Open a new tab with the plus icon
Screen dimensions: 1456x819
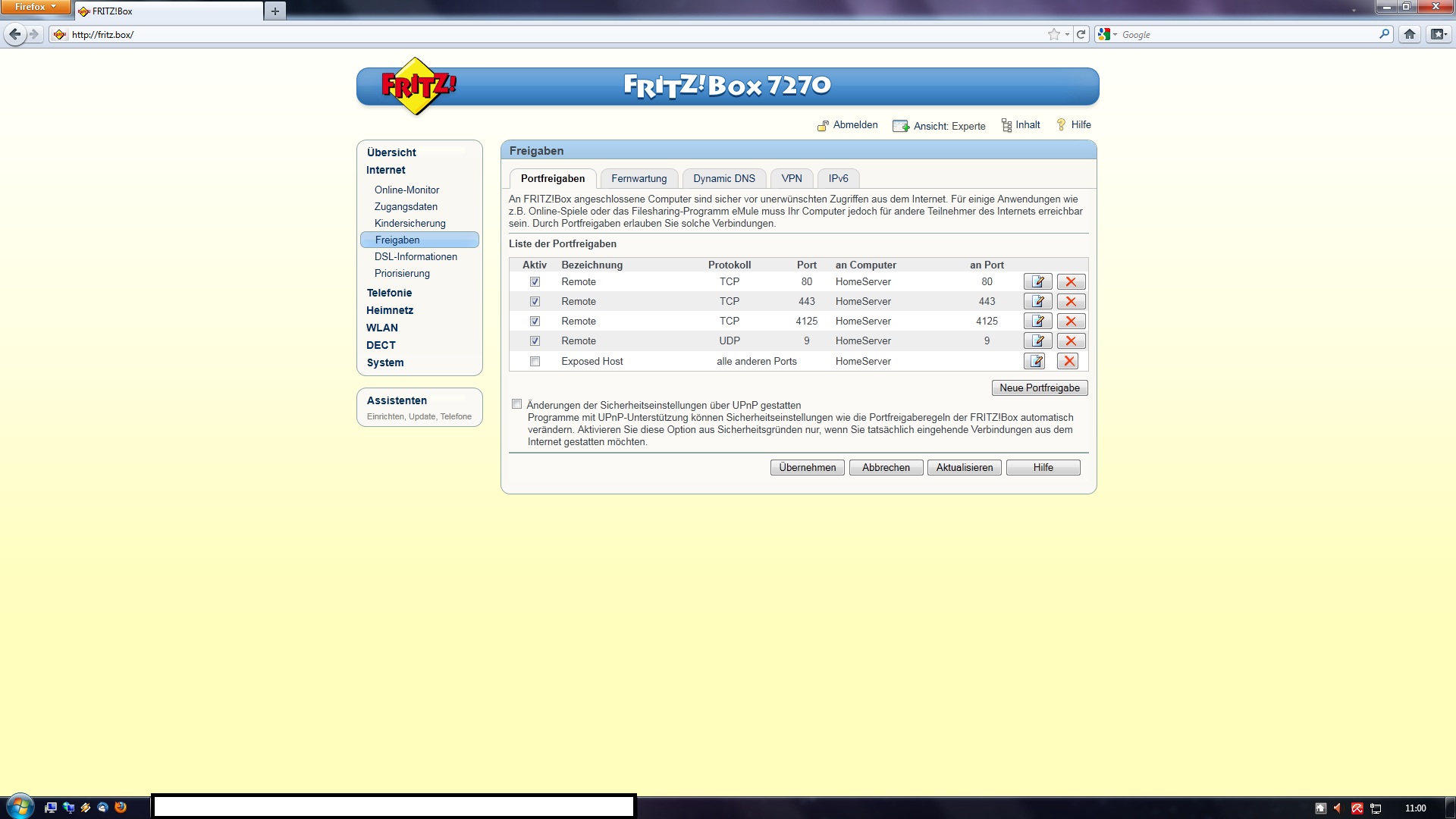275,11
